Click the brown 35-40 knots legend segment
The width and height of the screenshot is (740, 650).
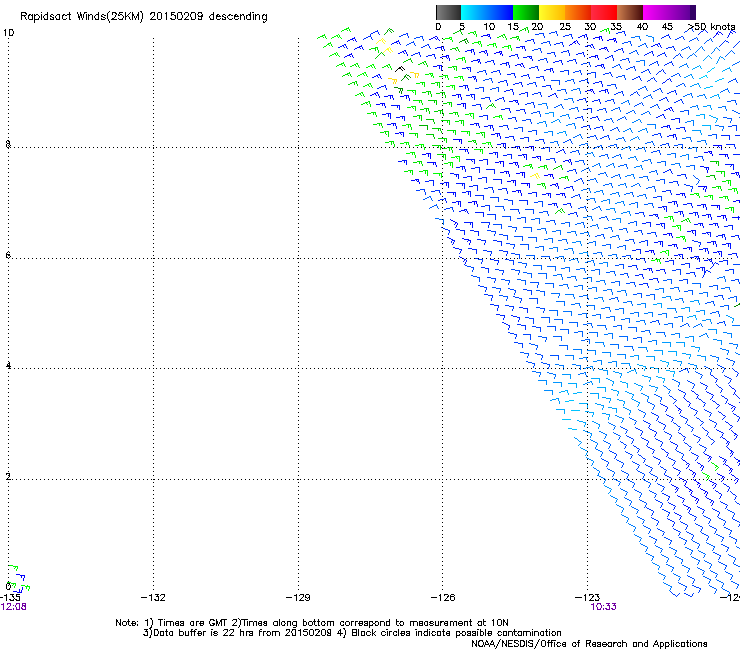(630, 12)
